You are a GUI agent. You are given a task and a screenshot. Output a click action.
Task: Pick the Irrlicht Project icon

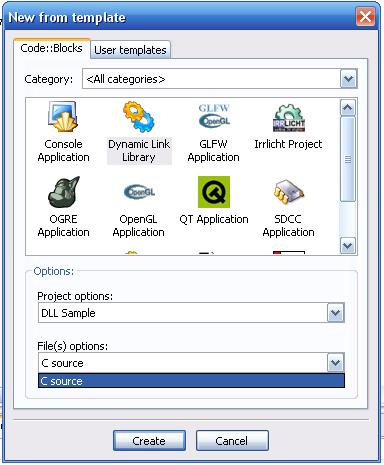click(x=289, y=118)
